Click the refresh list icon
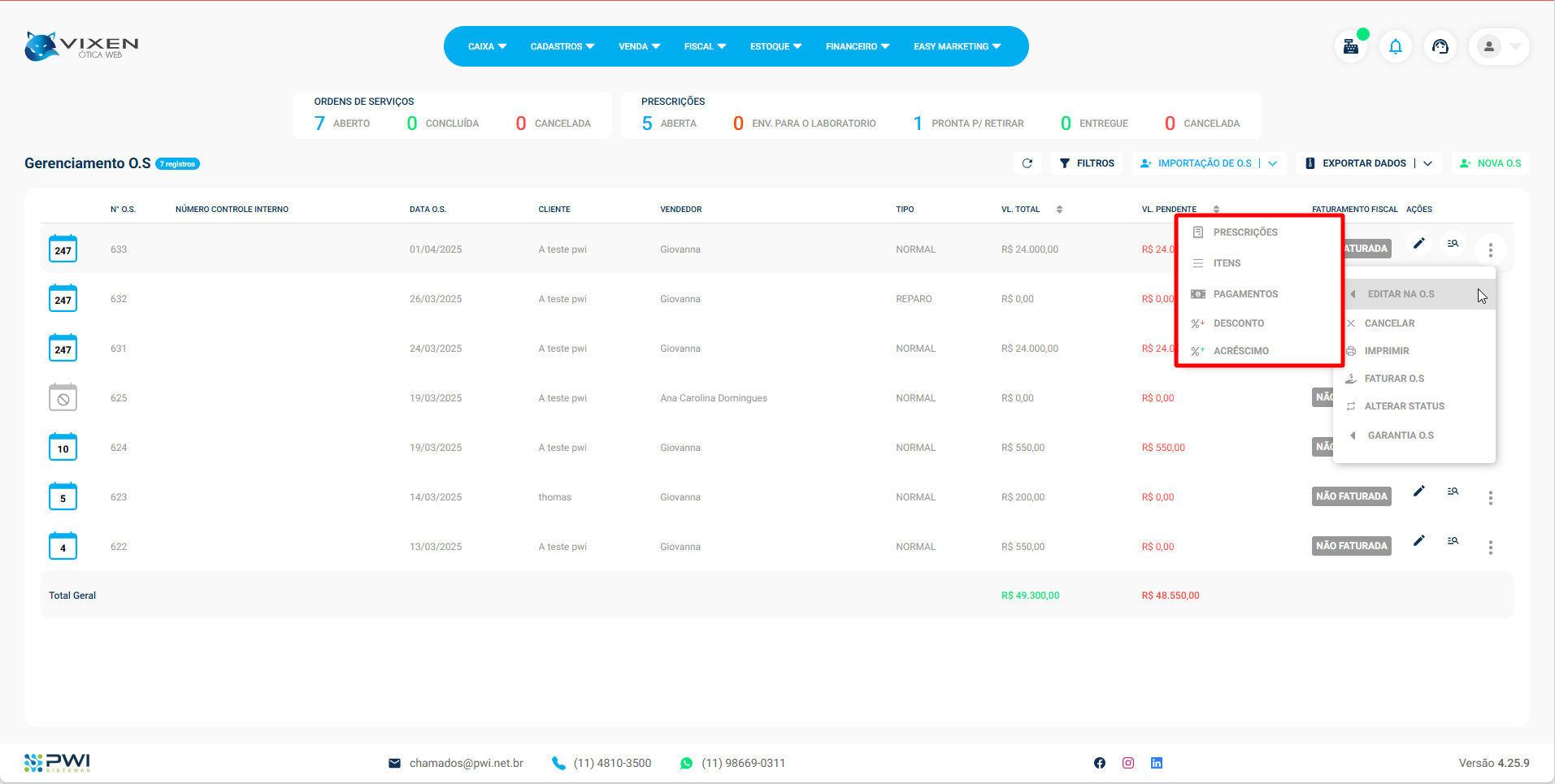The width and height of the screenshot is (1555, 784). coord(1027,163)
